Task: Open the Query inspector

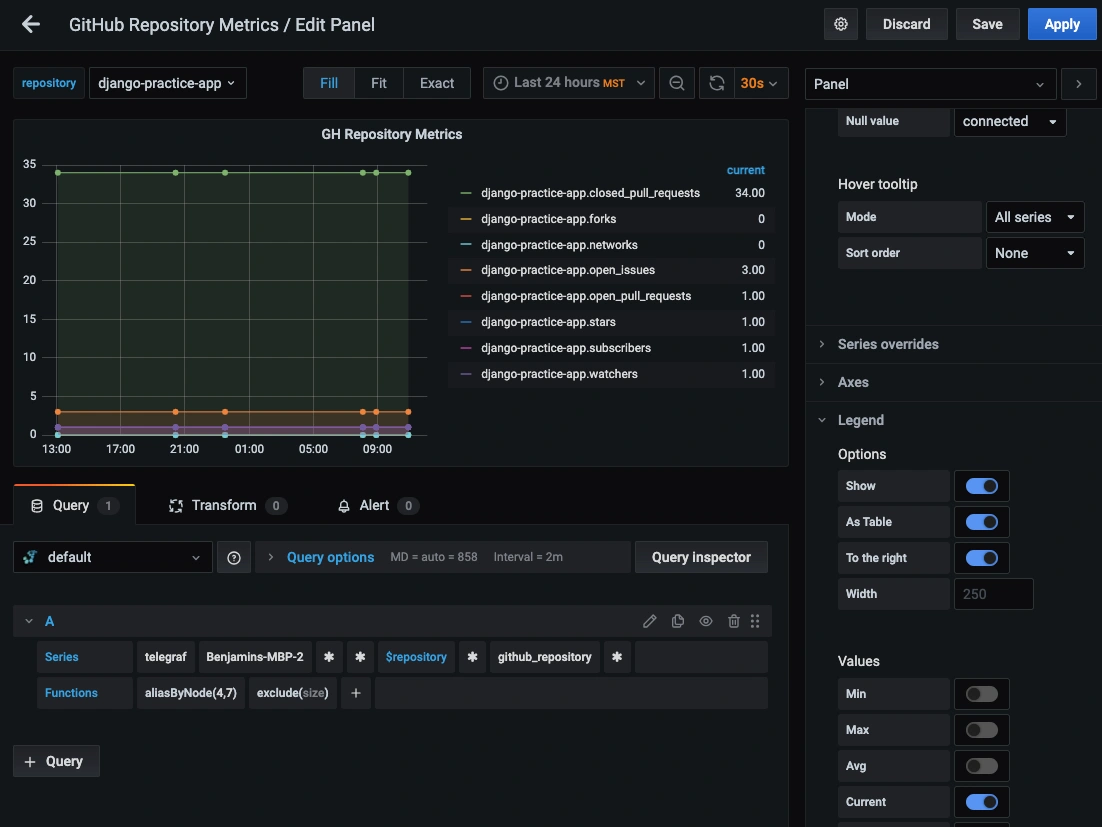Action: tap(701, 557)
